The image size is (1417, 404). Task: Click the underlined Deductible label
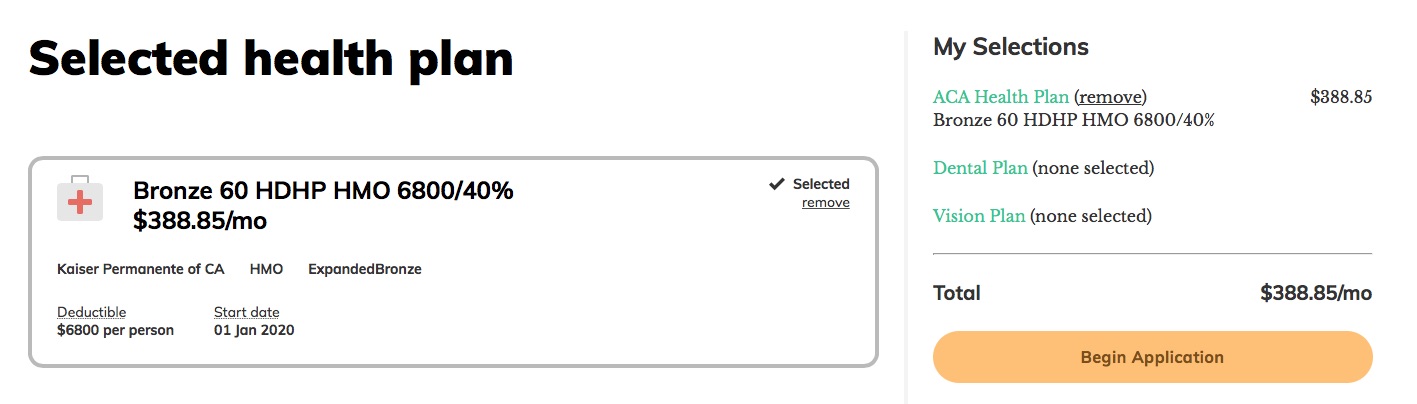click(92, 312)
